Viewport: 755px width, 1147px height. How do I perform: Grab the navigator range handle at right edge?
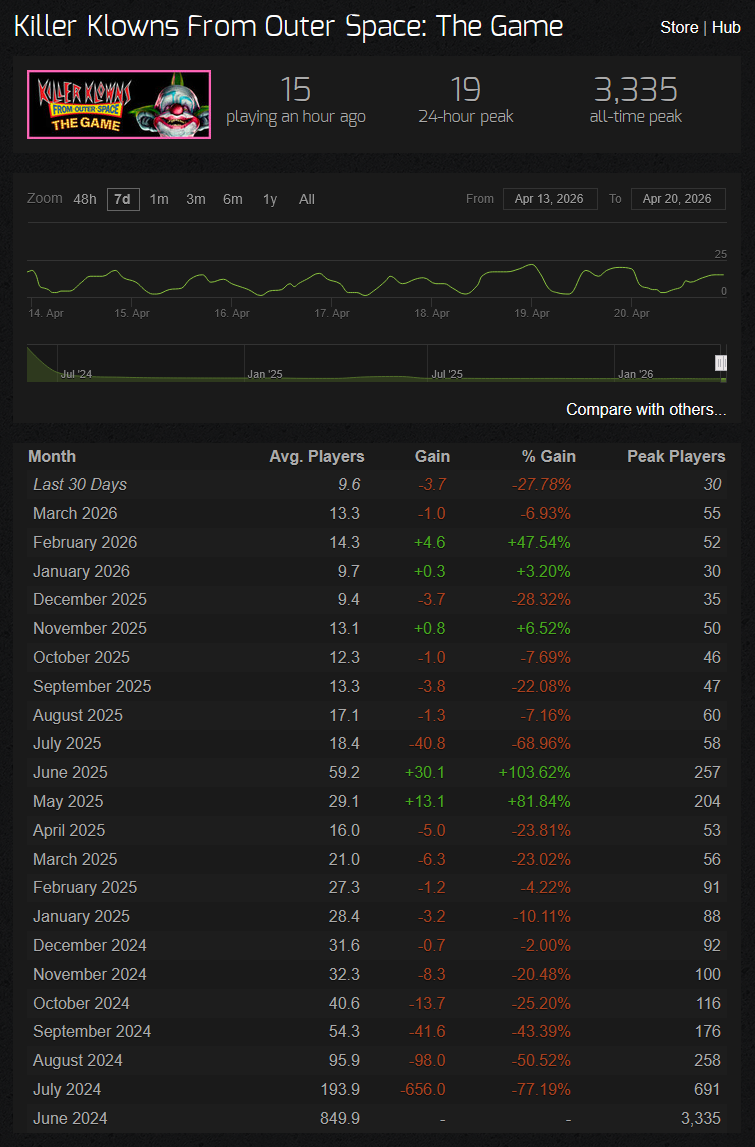click(x=721, y=363)
